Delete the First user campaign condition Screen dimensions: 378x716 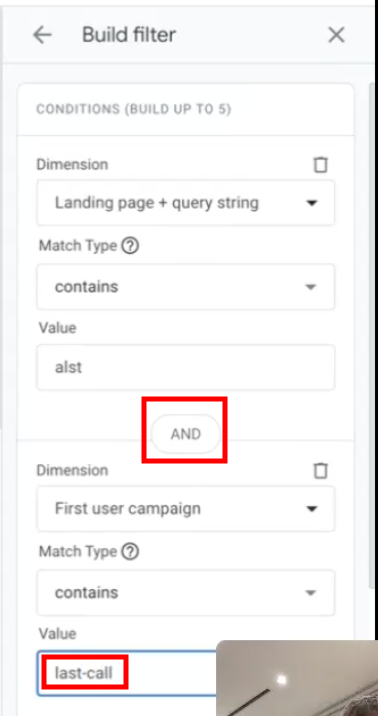(320, 470)
